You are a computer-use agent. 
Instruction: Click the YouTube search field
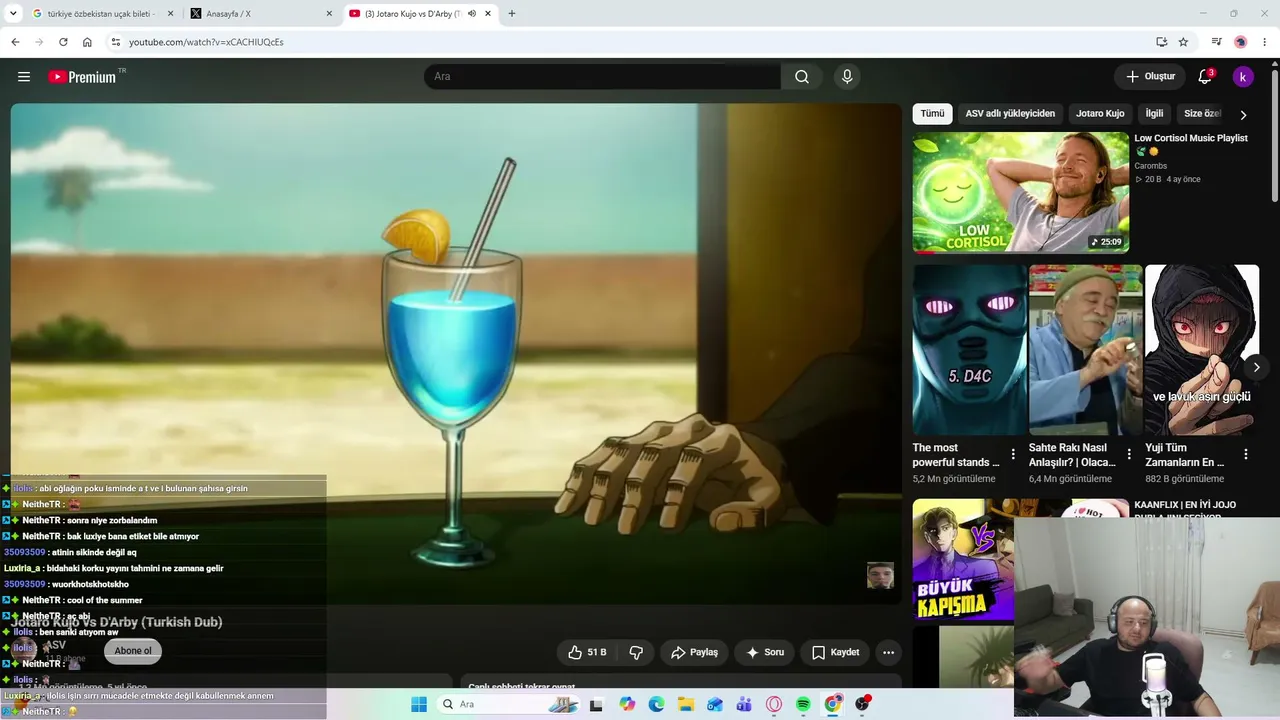602,77
